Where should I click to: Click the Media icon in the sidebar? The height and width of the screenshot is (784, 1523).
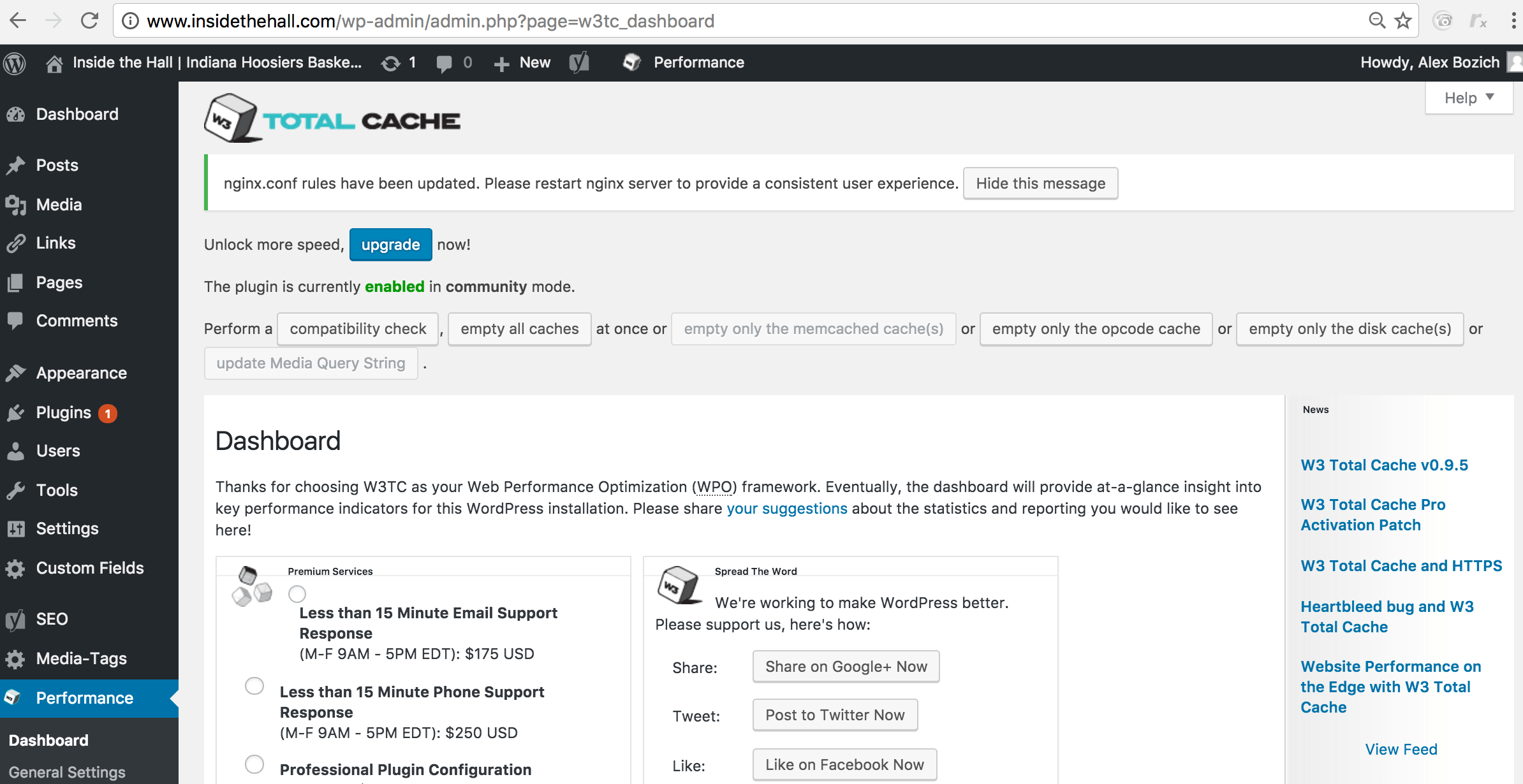16,205
